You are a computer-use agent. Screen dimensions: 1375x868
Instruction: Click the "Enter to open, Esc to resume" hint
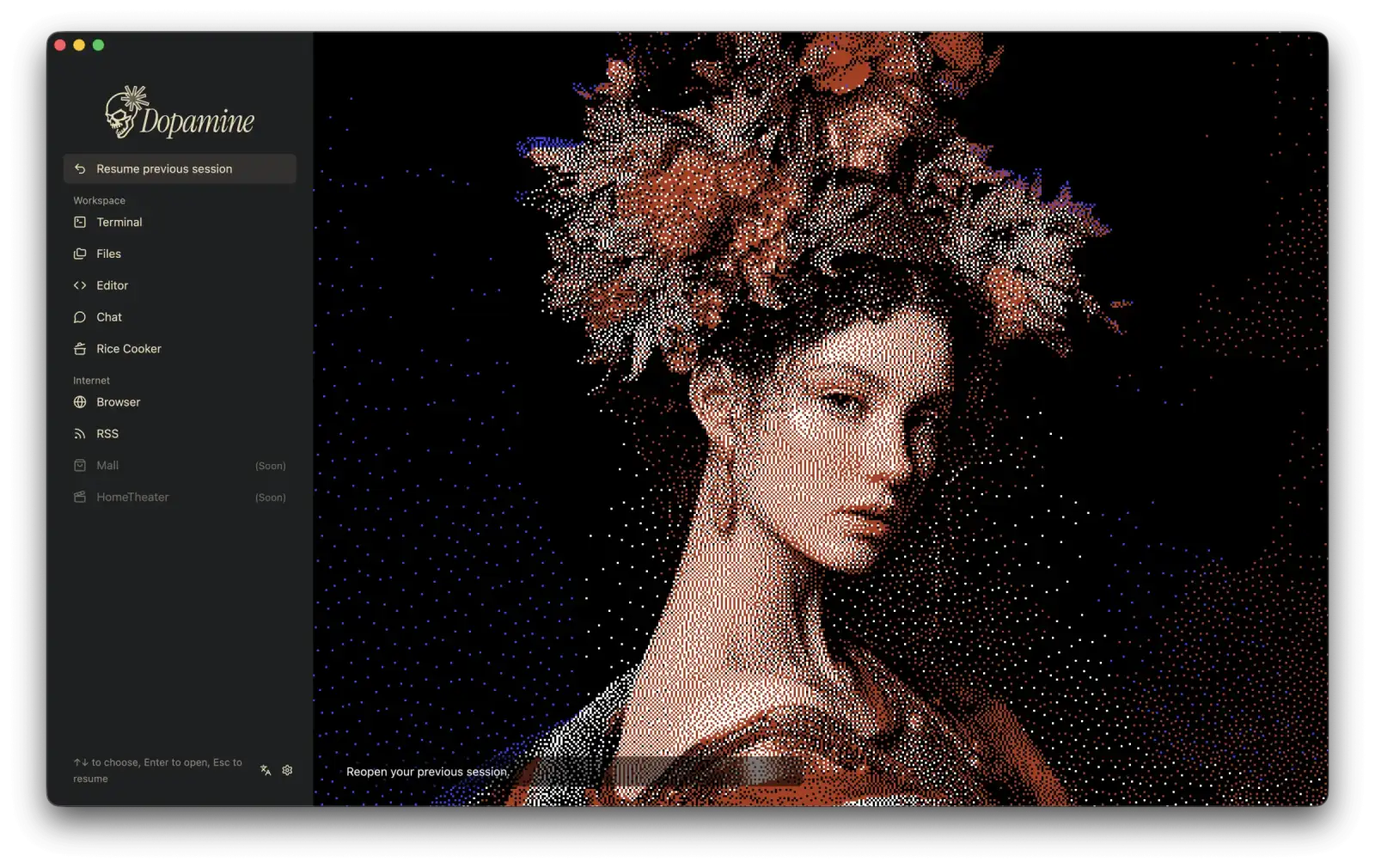click(x=157, y=770)
